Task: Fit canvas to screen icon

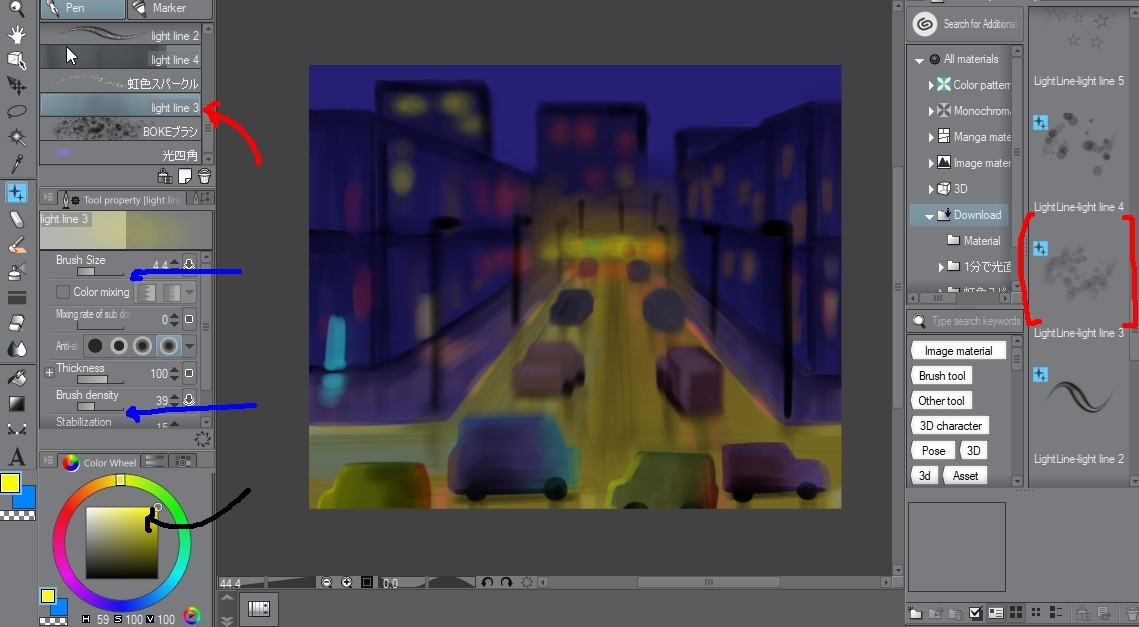Action: (367, 582)
